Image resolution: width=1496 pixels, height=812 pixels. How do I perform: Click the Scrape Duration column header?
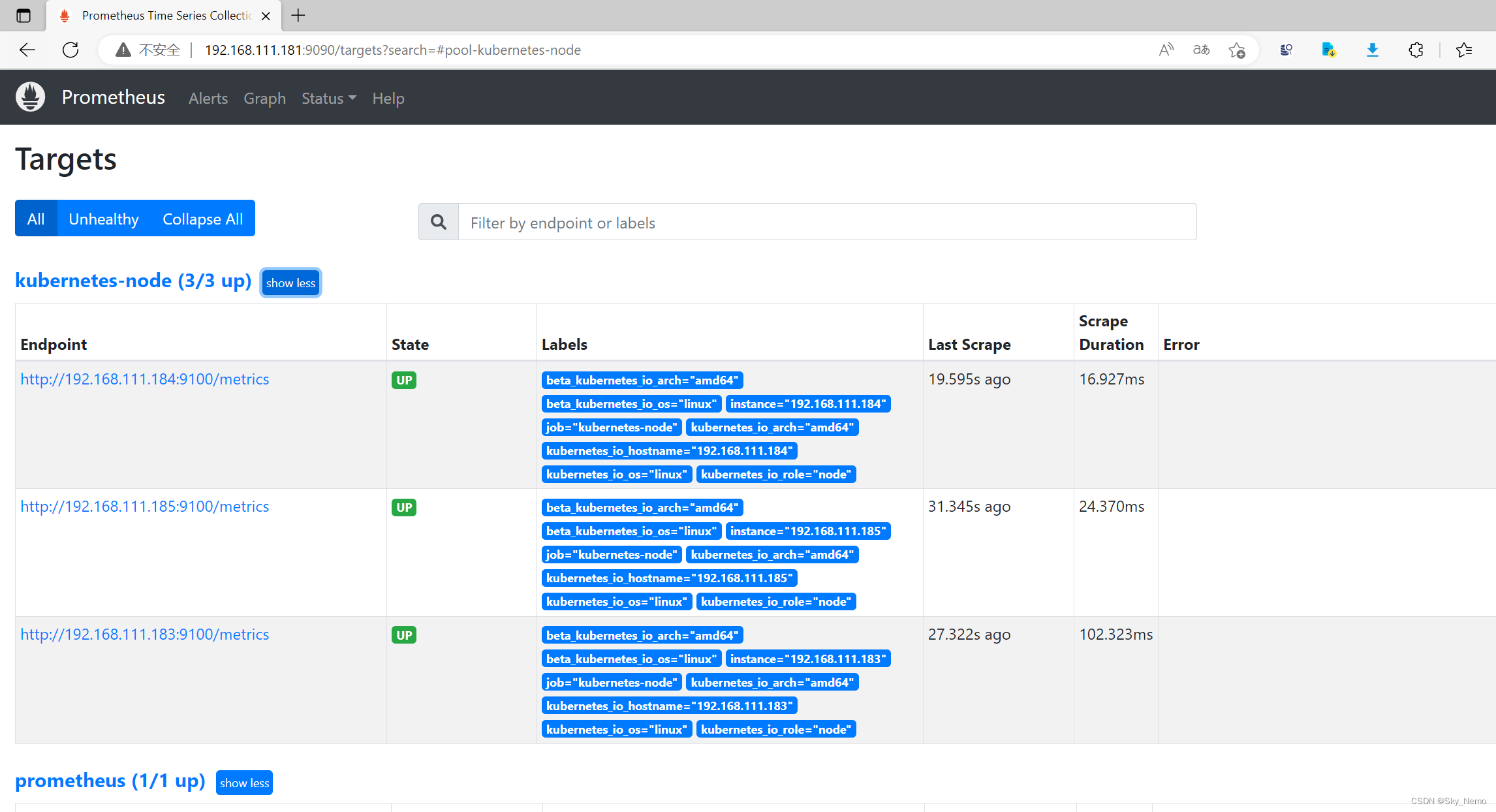click(x=1112, y=333)
